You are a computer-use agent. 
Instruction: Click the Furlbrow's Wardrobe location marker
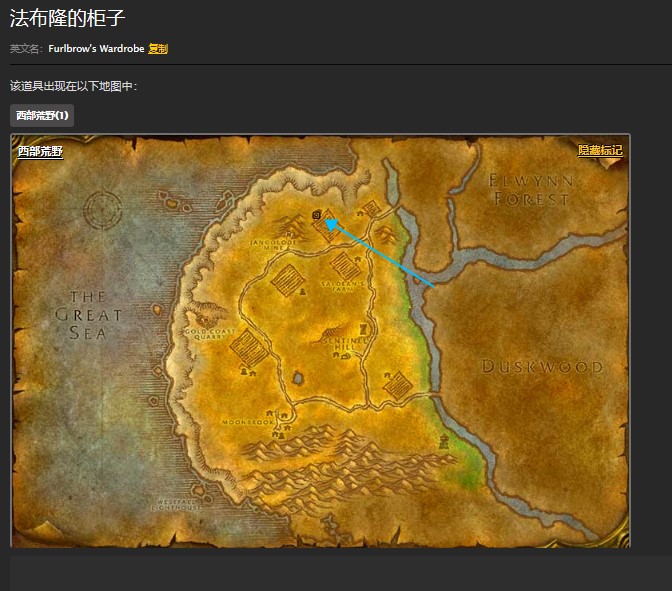tap(317, 214)
